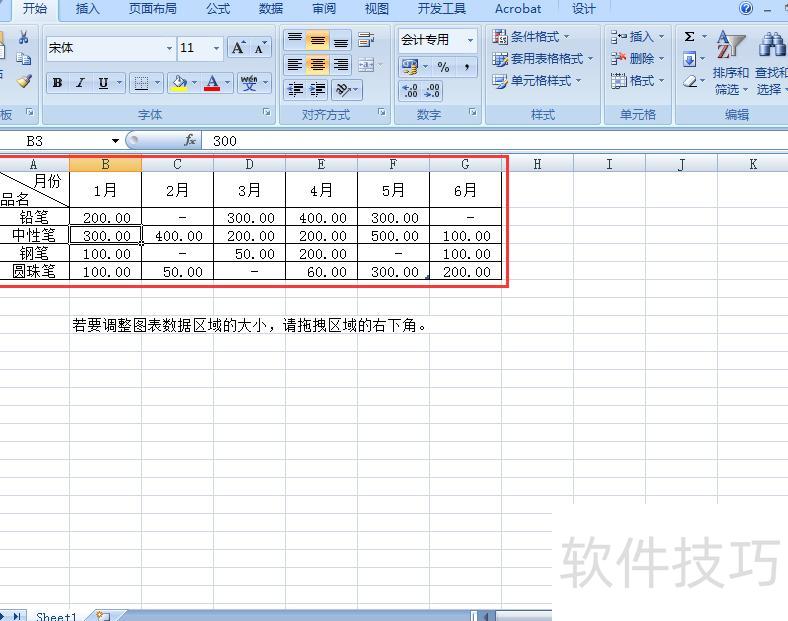788x621 pixels.
Task: Increase decimal places
Action: (410, 90)
